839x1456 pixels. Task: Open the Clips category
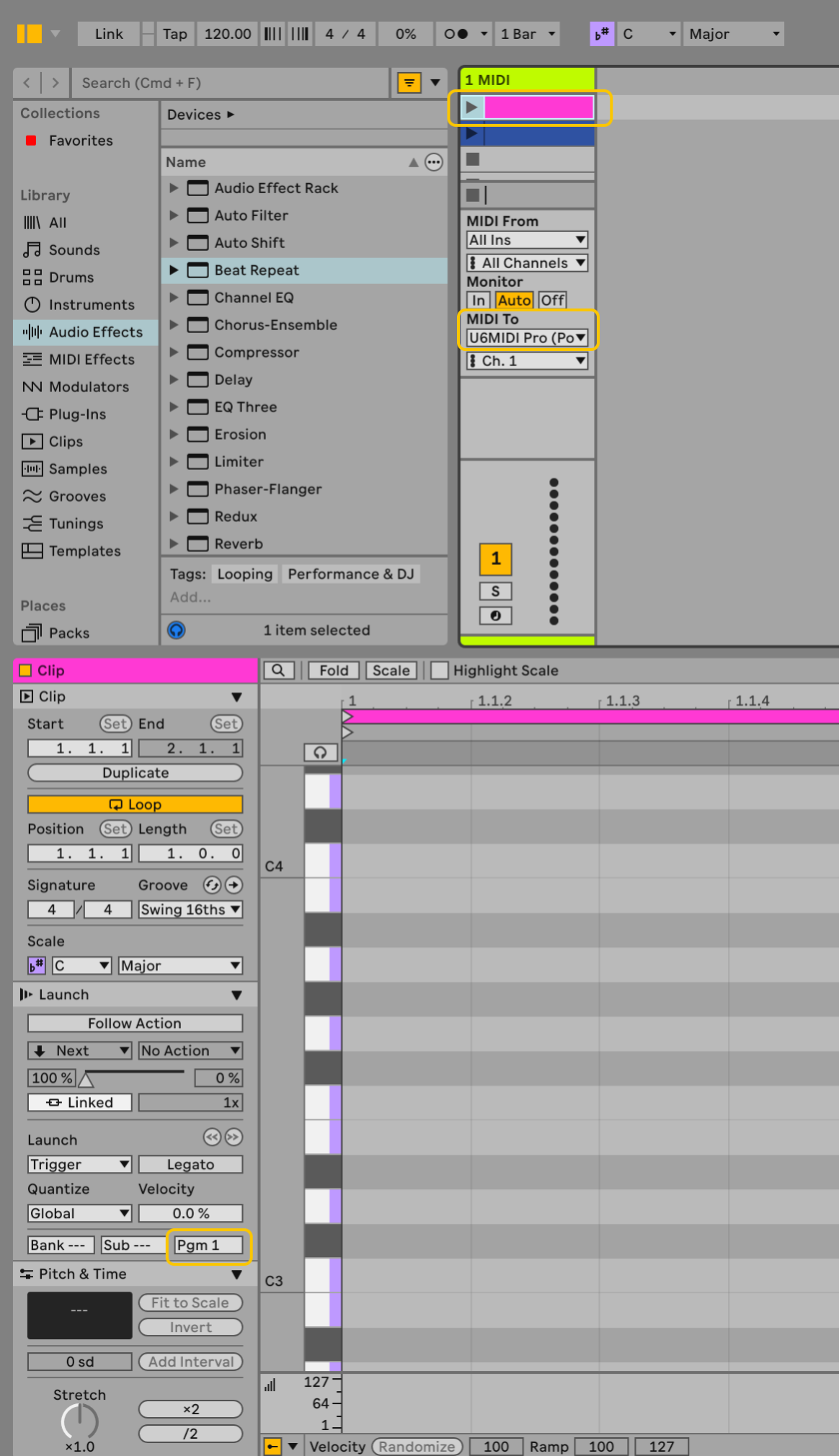(x=66, y=442)
